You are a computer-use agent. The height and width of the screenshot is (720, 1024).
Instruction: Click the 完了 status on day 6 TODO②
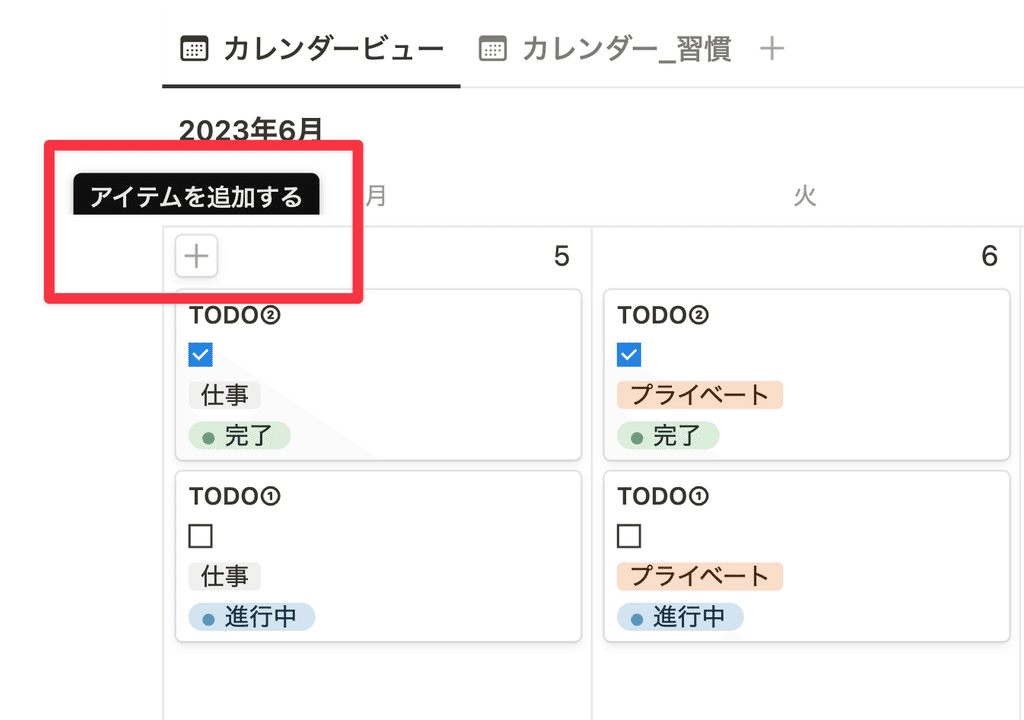(x=668, y=436)
